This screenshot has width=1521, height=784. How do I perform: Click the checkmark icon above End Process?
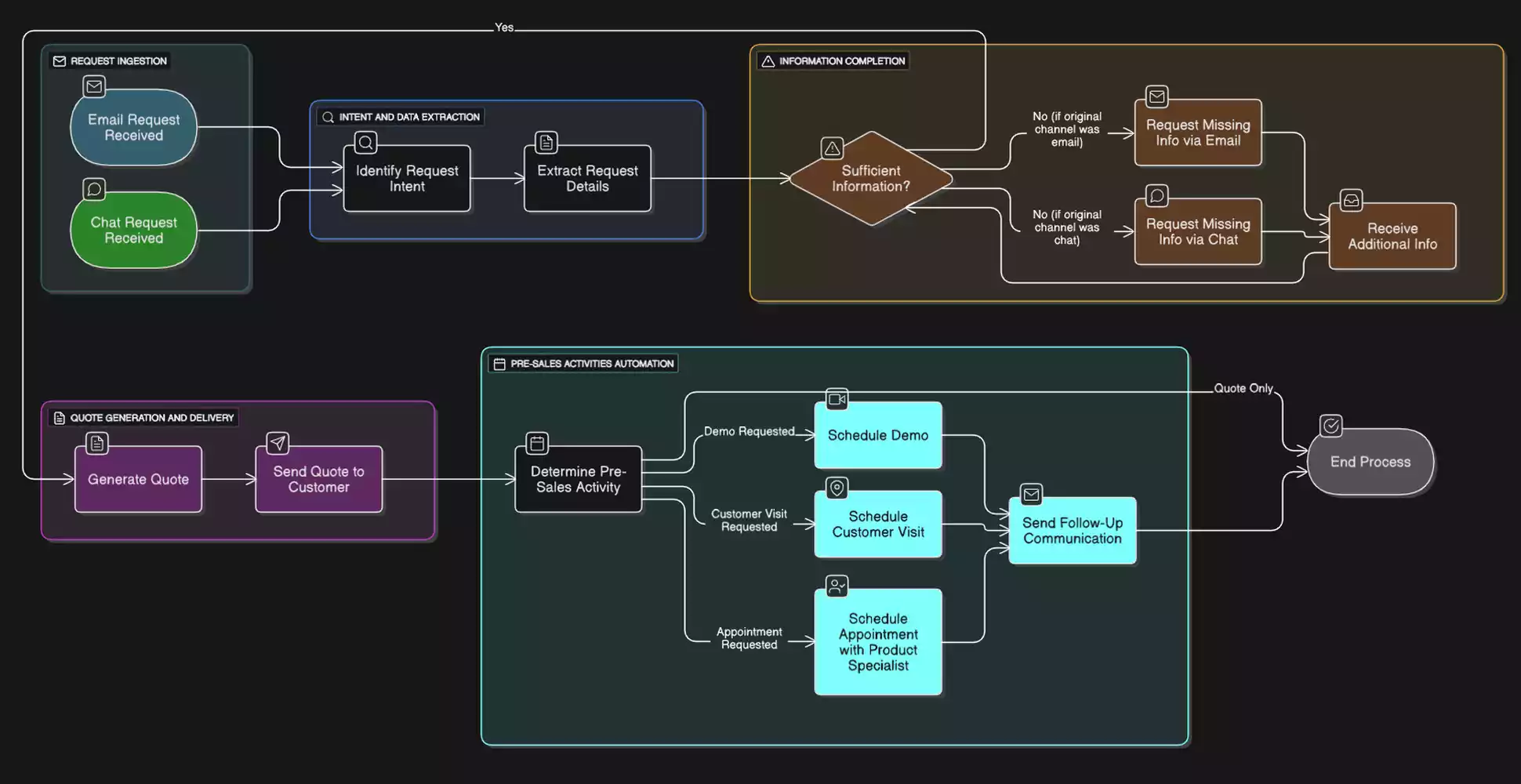coord(1330,426)
